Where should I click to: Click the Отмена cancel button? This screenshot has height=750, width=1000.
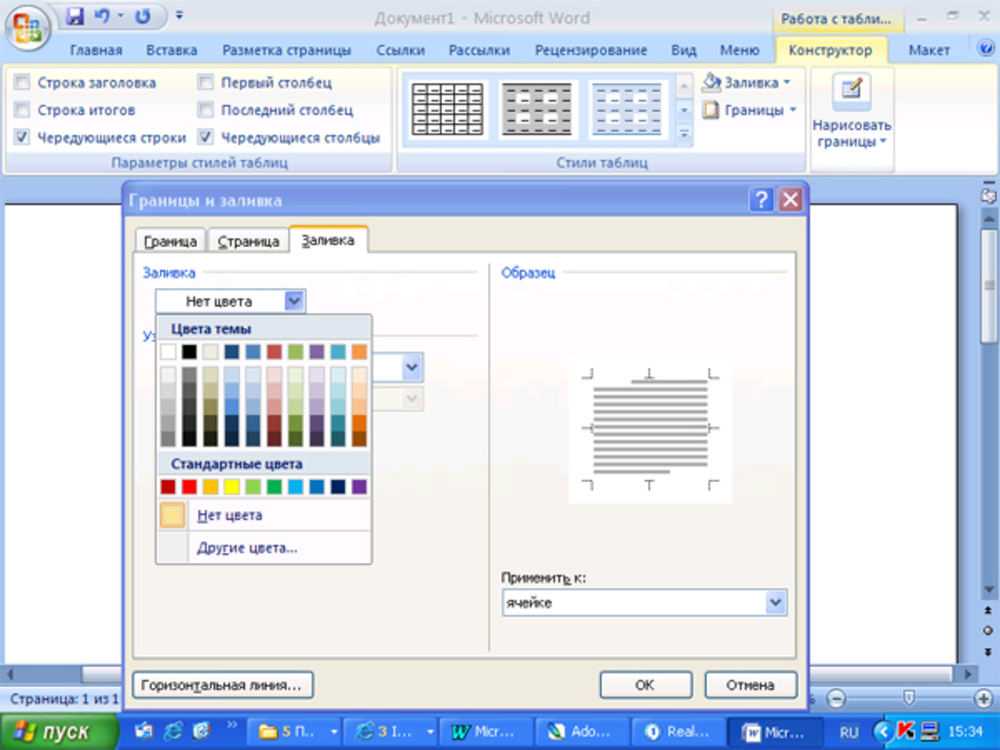750,685
